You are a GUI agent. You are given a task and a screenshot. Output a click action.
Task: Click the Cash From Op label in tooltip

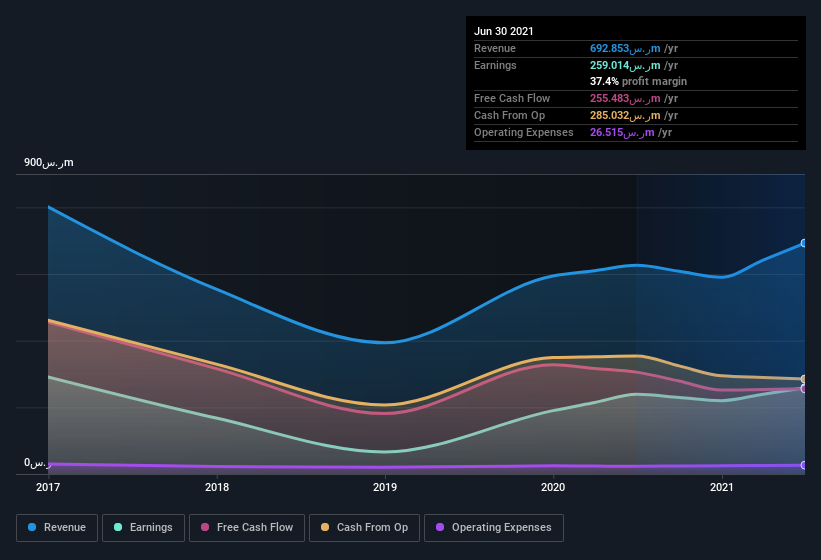[x=509, y=116]
